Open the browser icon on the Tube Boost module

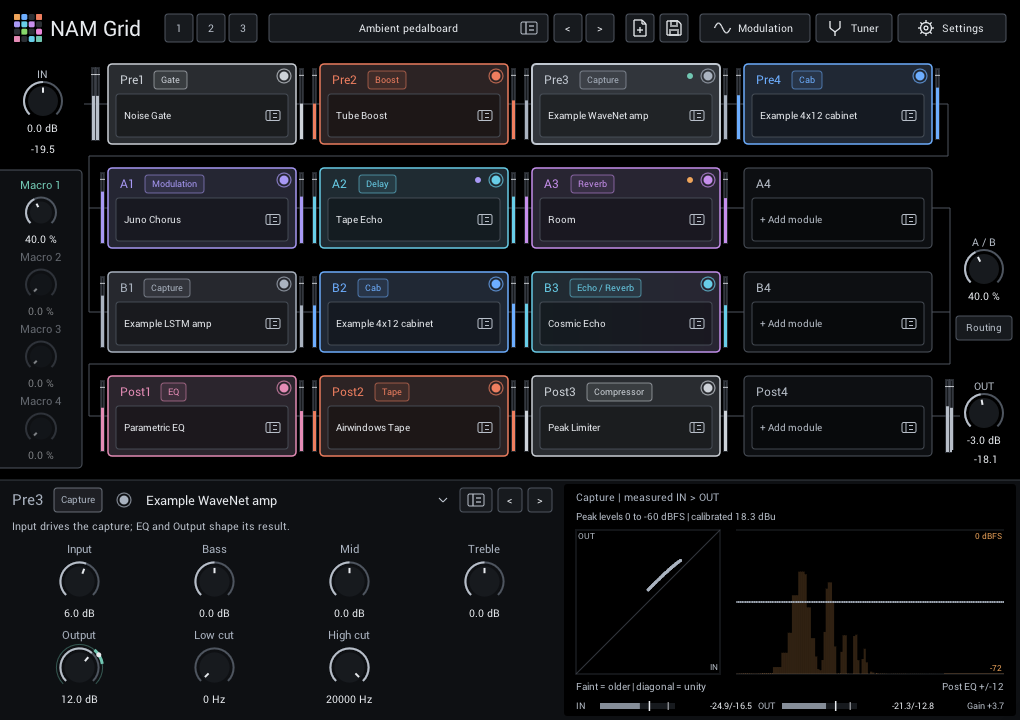tap(485, 115)
